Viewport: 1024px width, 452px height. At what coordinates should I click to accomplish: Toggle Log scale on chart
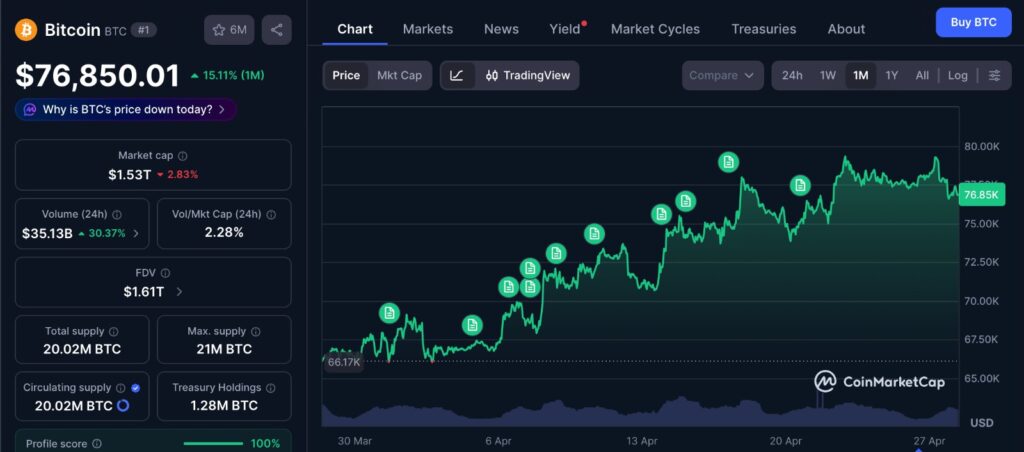957,75
